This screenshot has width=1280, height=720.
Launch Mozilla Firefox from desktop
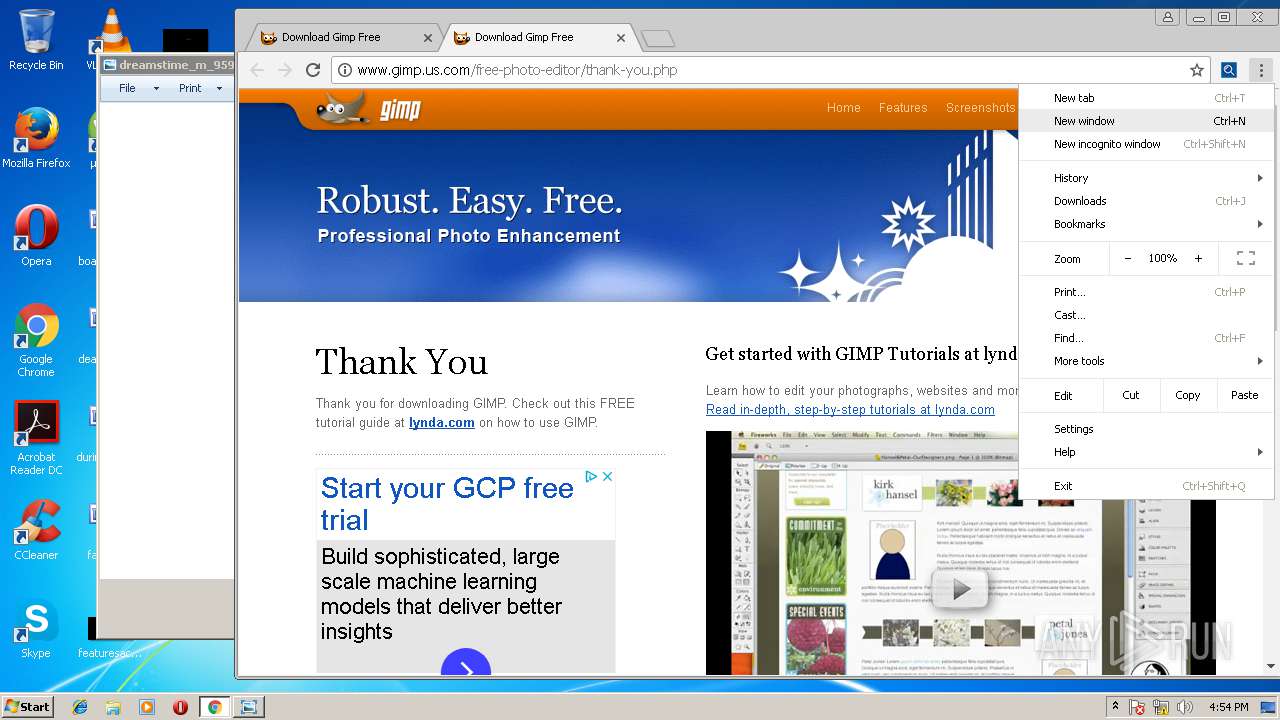coord(36,138)
